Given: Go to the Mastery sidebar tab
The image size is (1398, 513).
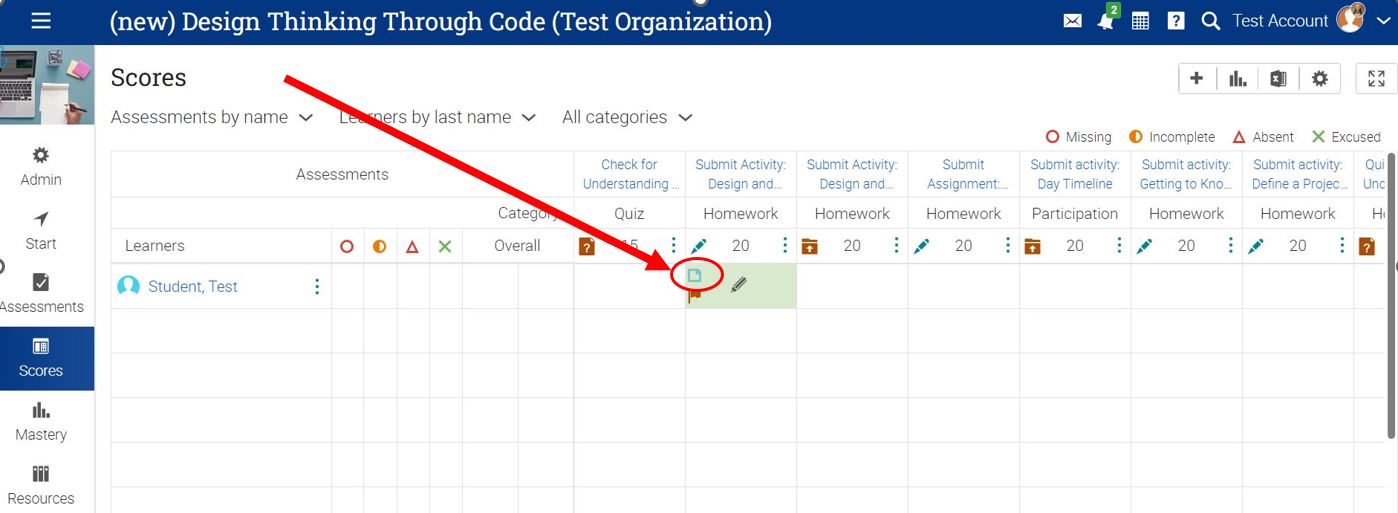Looking at the screenshot, I should pyautogui.click(x=41, y=421).
